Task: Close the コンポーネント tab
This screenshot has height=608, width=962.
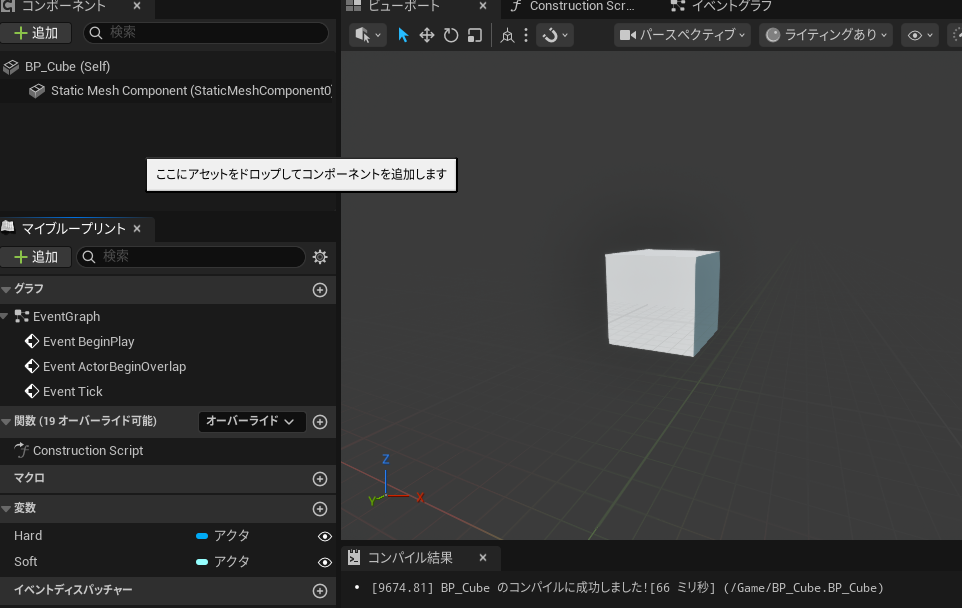Action: [137, 6]
